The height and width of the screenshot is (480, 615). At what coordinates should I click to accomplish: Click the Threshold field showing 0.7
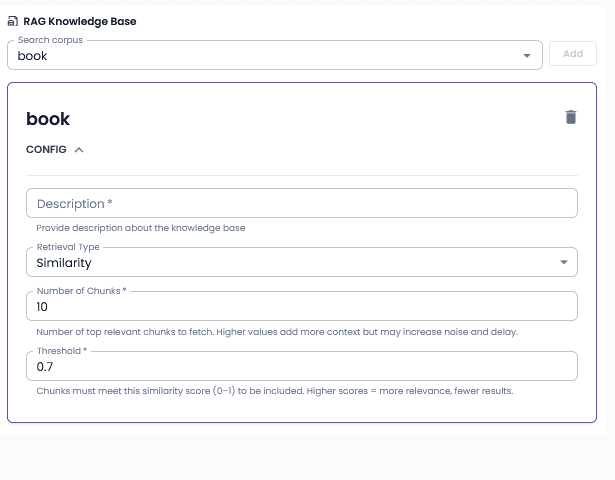pyautogui.click(x=302, y=366)
